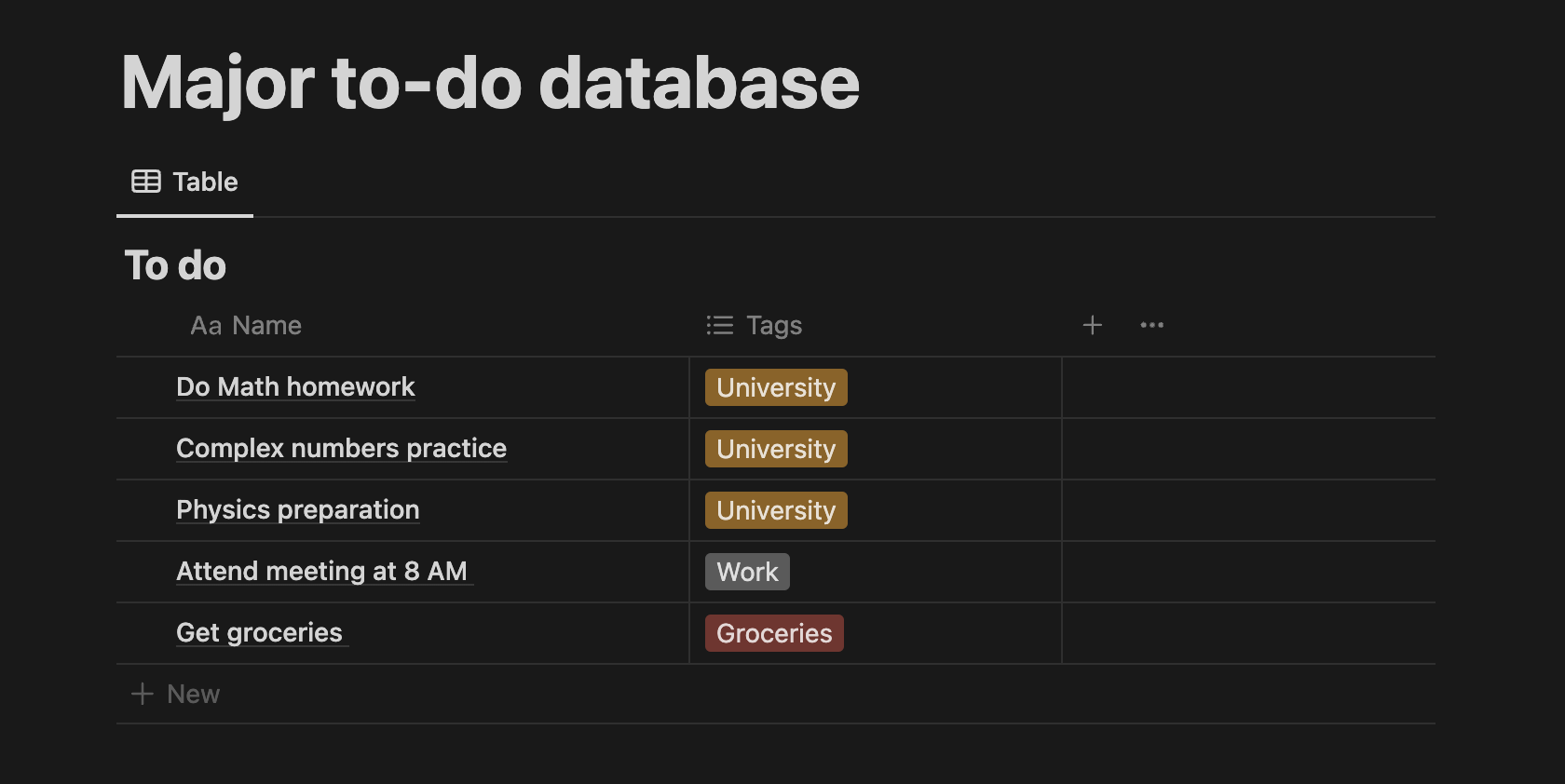Click the To do database title
Image resolution: width=1565 pixels, height=784 pixels.
[x=175, y=265]
